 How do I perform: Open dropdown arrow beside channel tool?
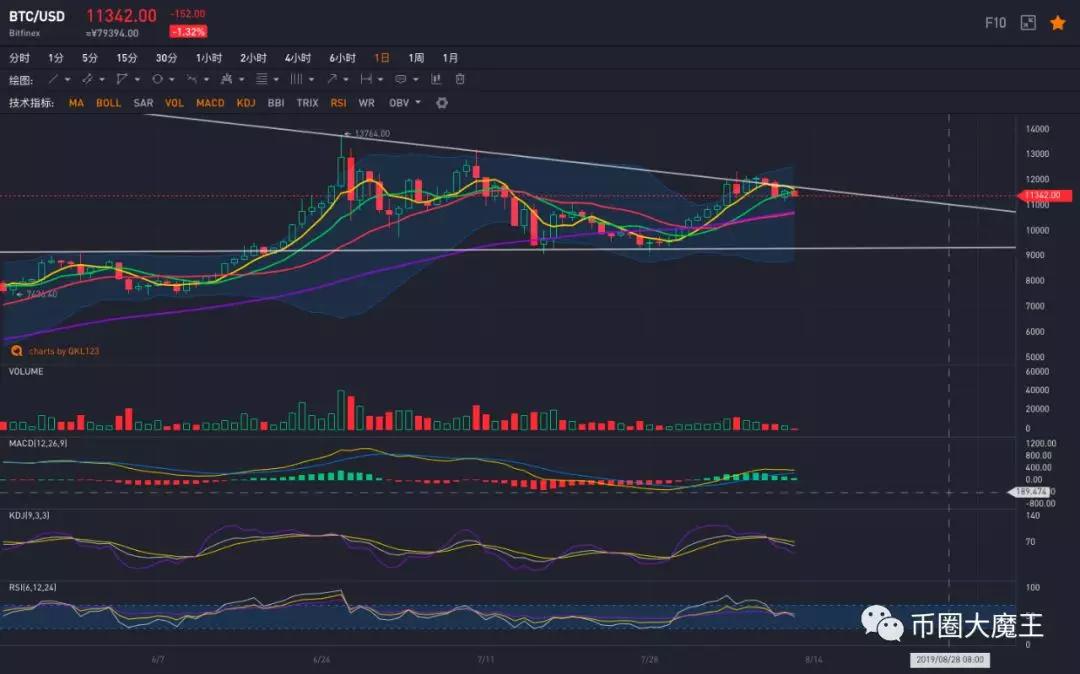tap(102, 80)
